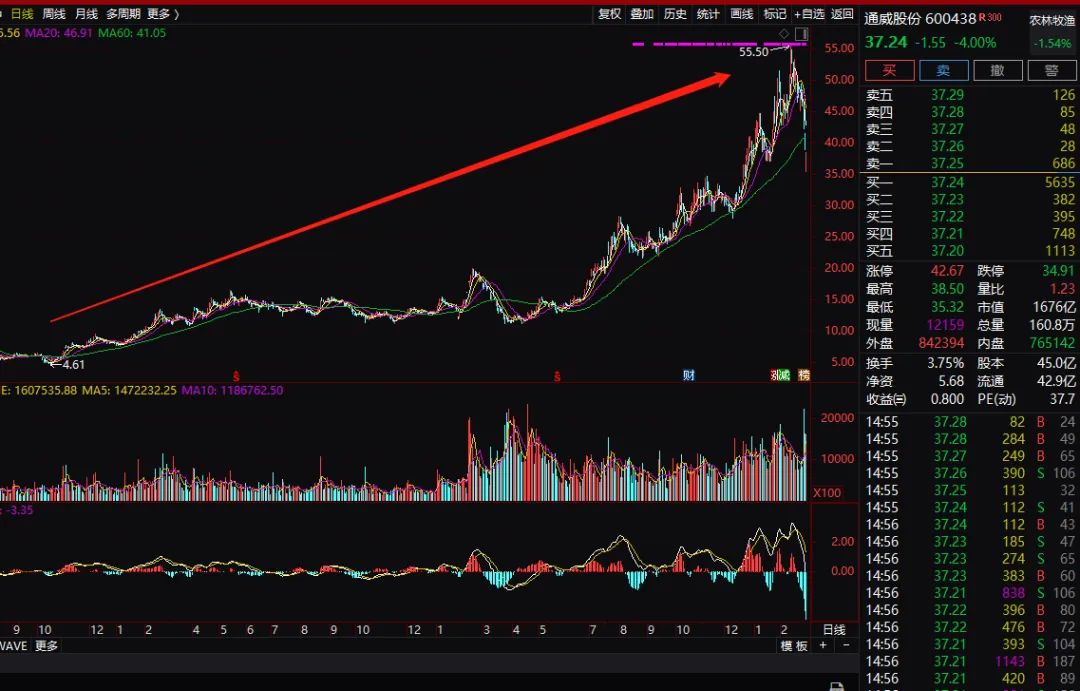The image size is (1080, 691).
Task: Click trade tick with volume 838
Action: (970, 592)
